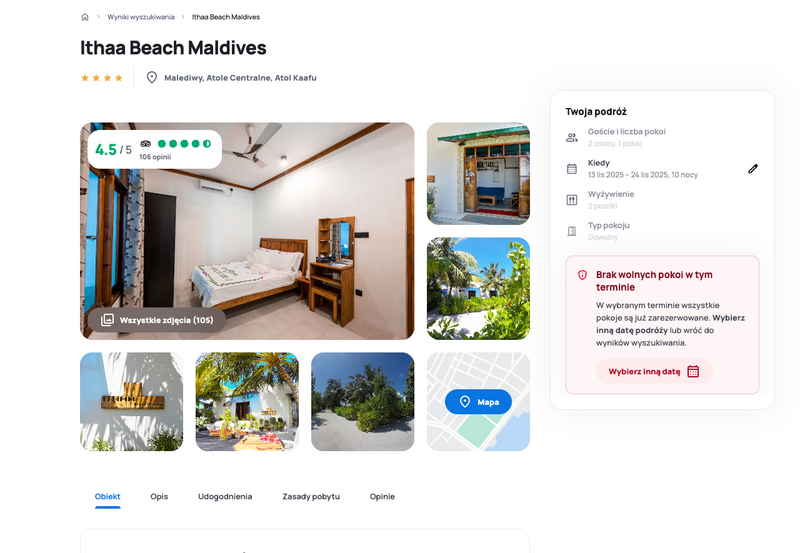Click the Wybierz inną datę button

coord(654,371)
